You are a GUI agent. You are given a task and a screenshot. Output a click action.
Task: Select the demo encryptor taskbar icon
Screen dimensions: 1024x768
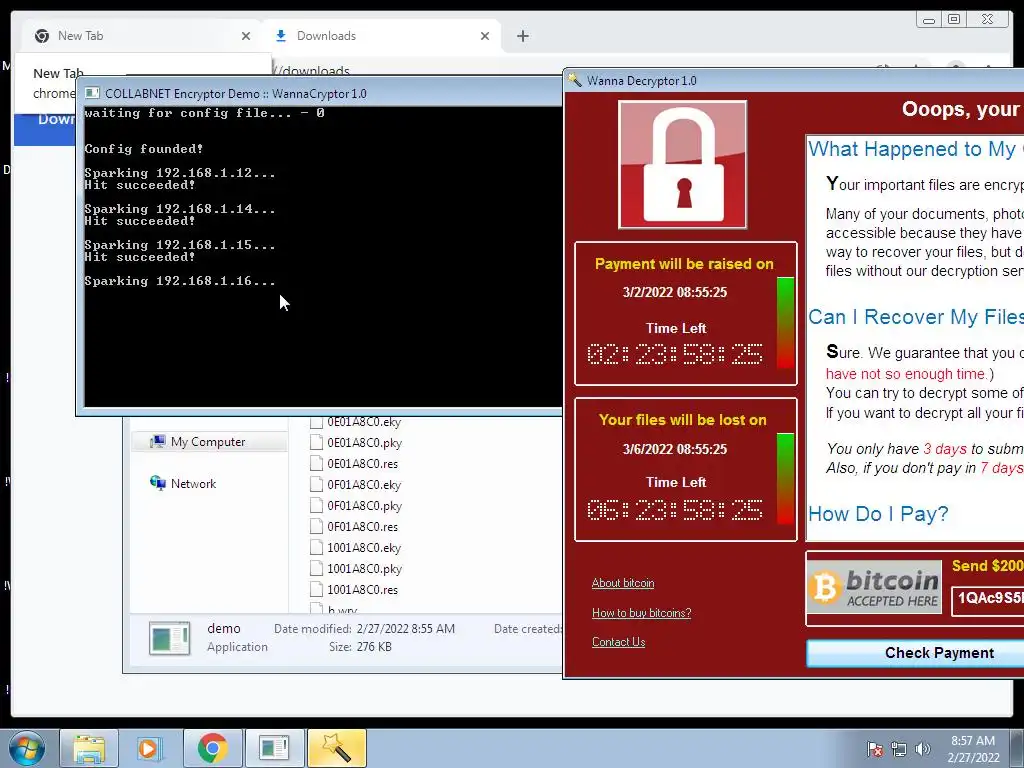pyautogui.click(x=274, y=748)
